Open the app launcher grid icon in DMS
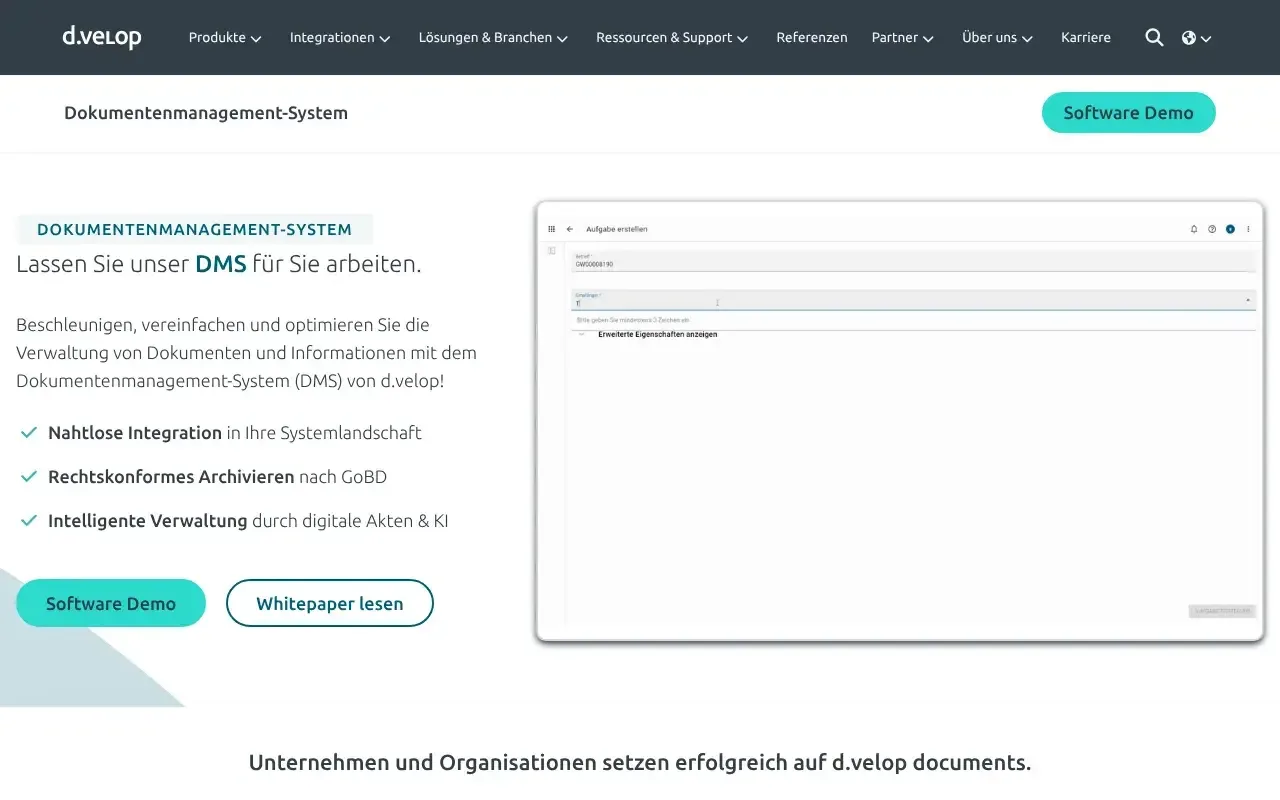Image resolution: width=1280 pixels, height=800 pixels. pyautogui.click(x=551, y=228)
